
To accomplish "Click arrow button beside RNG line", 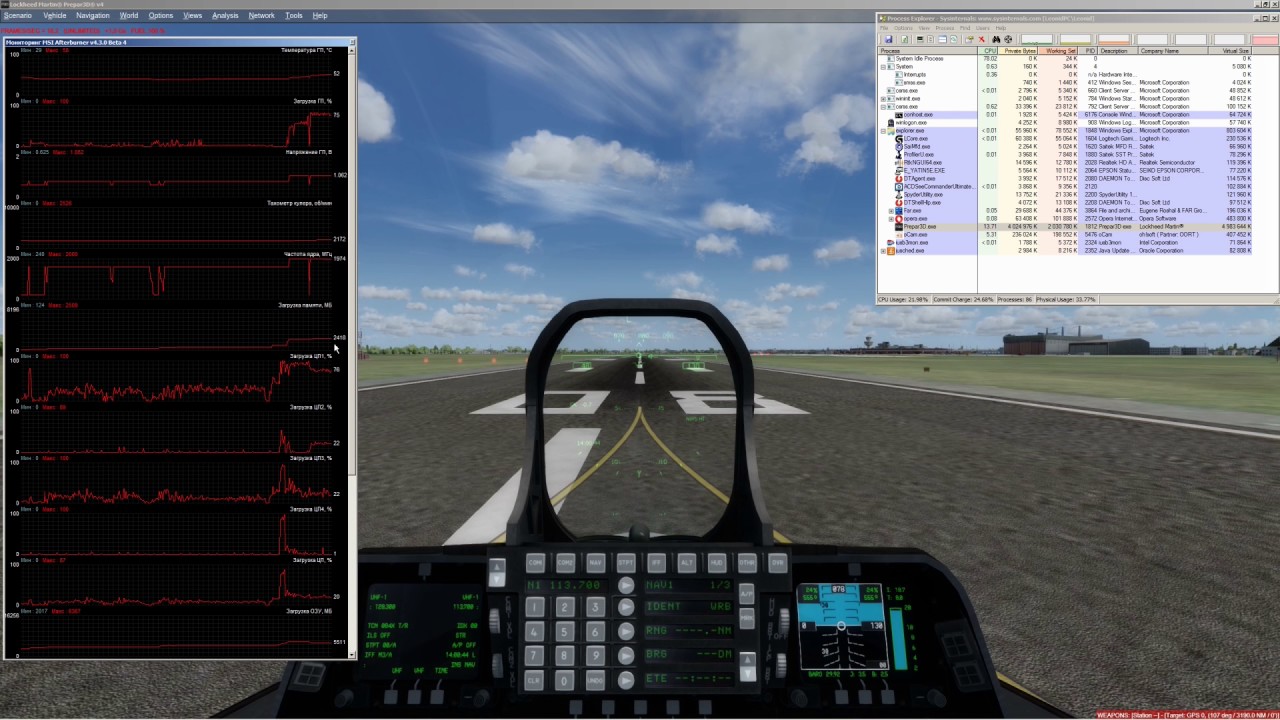I will [x=626, y=631].
